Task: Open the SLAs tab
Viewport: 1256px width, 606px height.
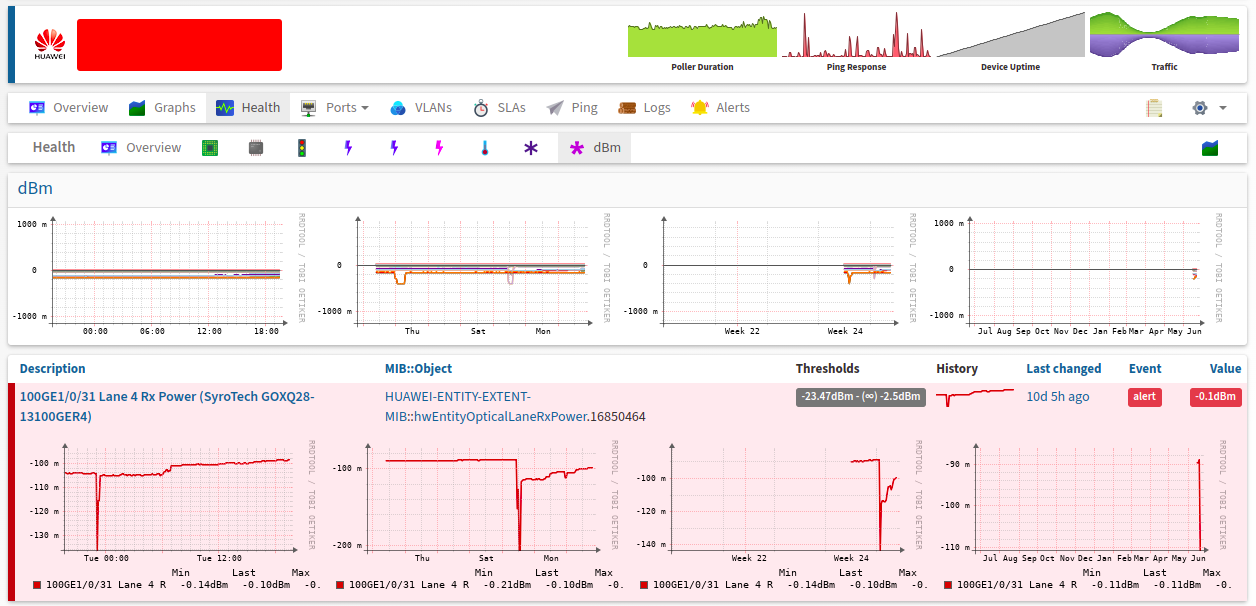Action: click(499, 108)
